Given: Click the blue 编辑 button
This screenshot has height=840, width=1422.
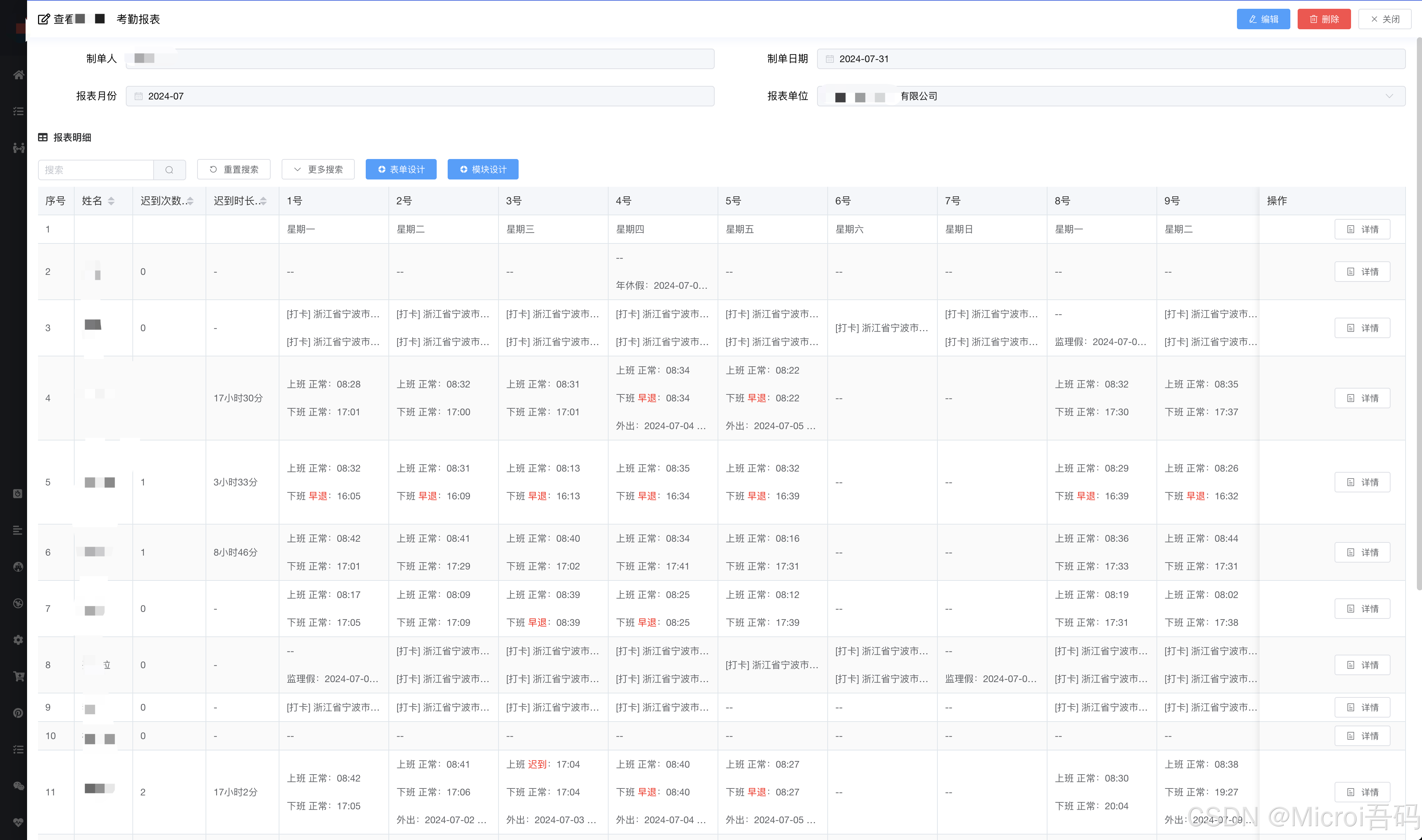Looking at the screenshot, I should pos(1263,19).
